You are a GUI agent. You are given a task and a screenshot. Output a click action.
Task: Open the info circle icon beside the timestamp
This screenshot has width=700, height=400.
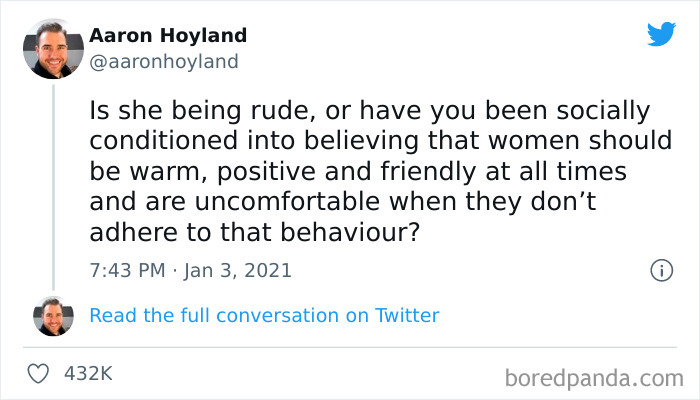pyautogui.click(x=660, y=270)
